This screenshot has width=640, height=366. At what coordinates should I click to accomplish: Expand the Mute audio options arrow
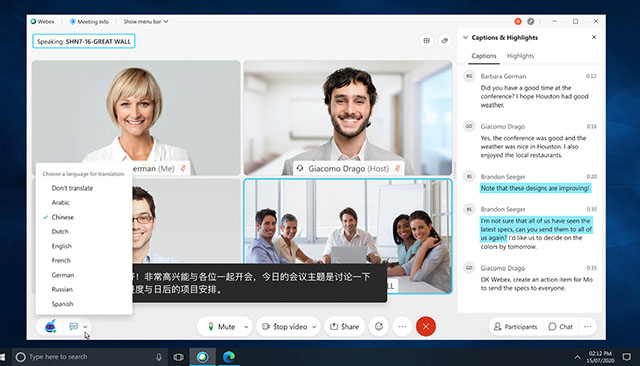(246, 326)
